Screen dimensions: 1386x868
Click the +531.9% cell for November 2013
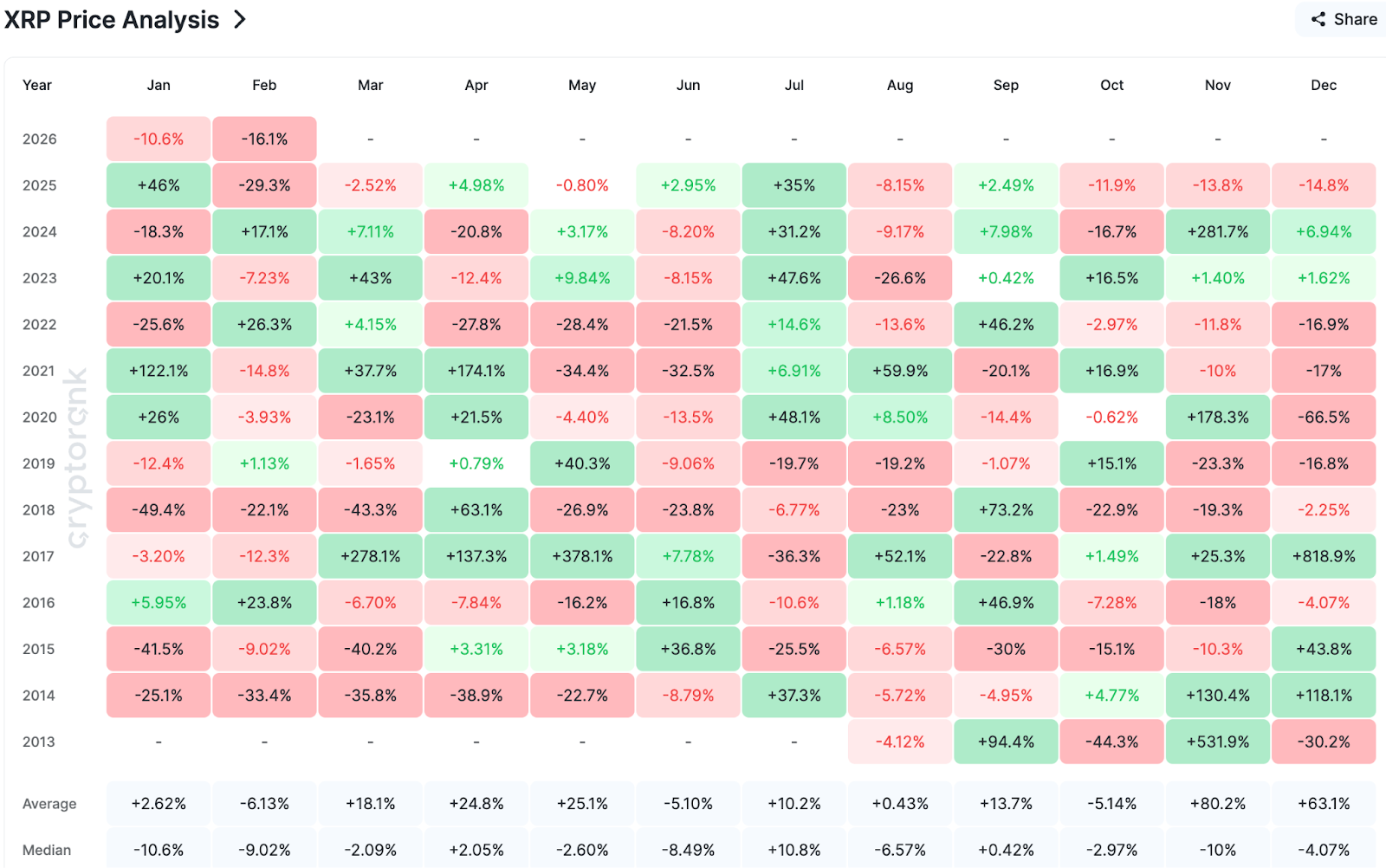[1217, 742]
